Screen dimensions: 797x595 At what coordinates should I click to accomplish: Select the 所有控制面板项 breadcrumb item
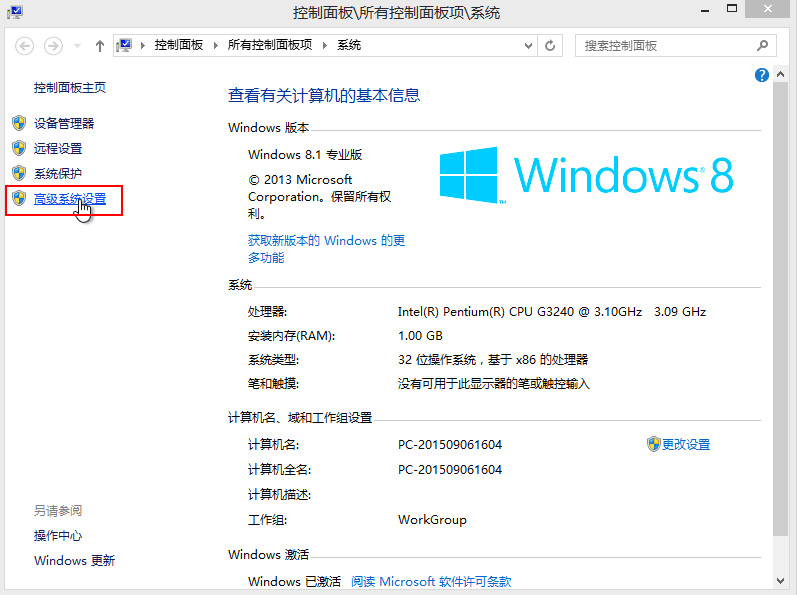click(x=270, y=46)
